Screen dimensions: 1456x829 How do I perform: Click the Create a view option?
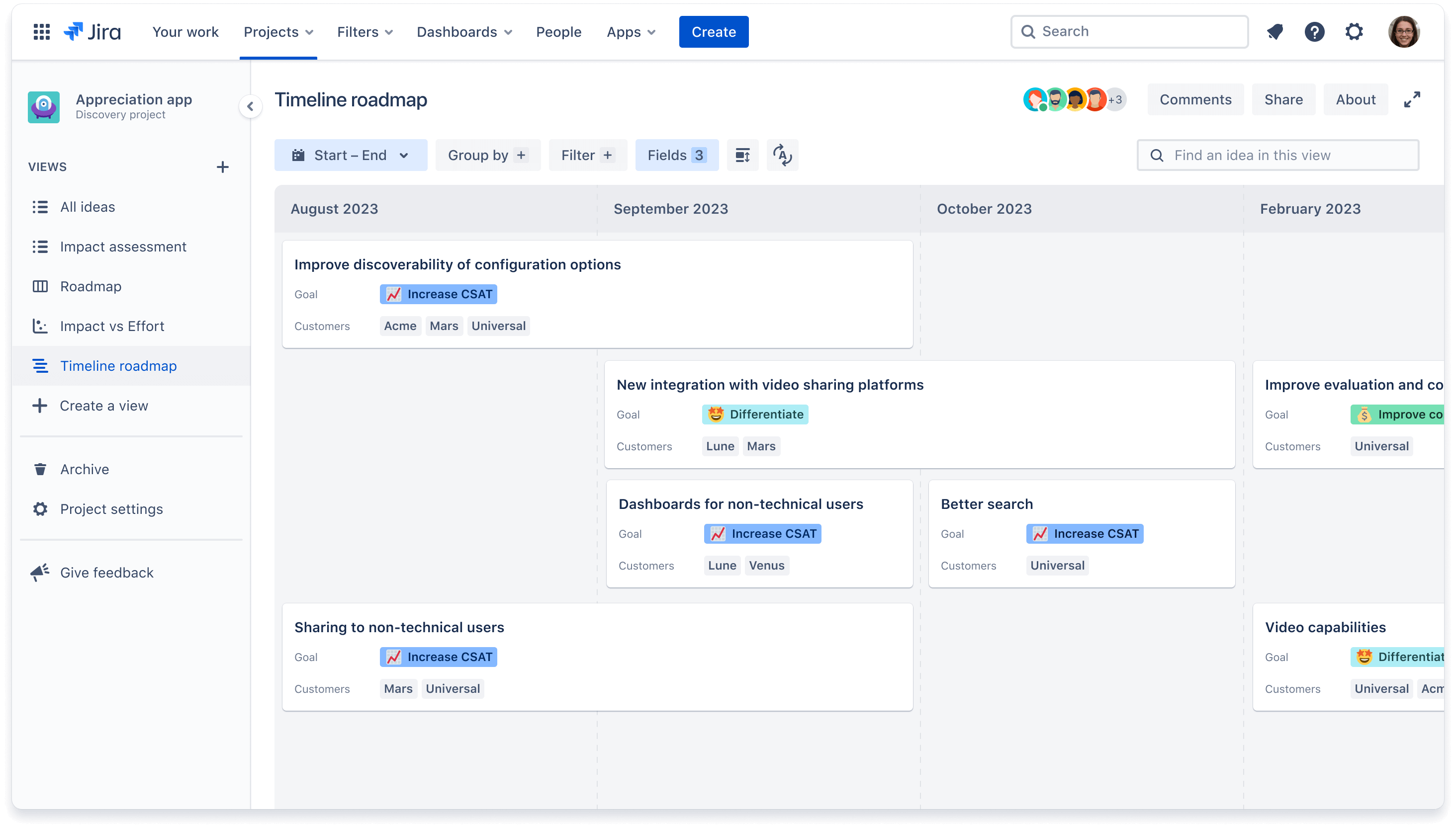[x=104, y=405]
